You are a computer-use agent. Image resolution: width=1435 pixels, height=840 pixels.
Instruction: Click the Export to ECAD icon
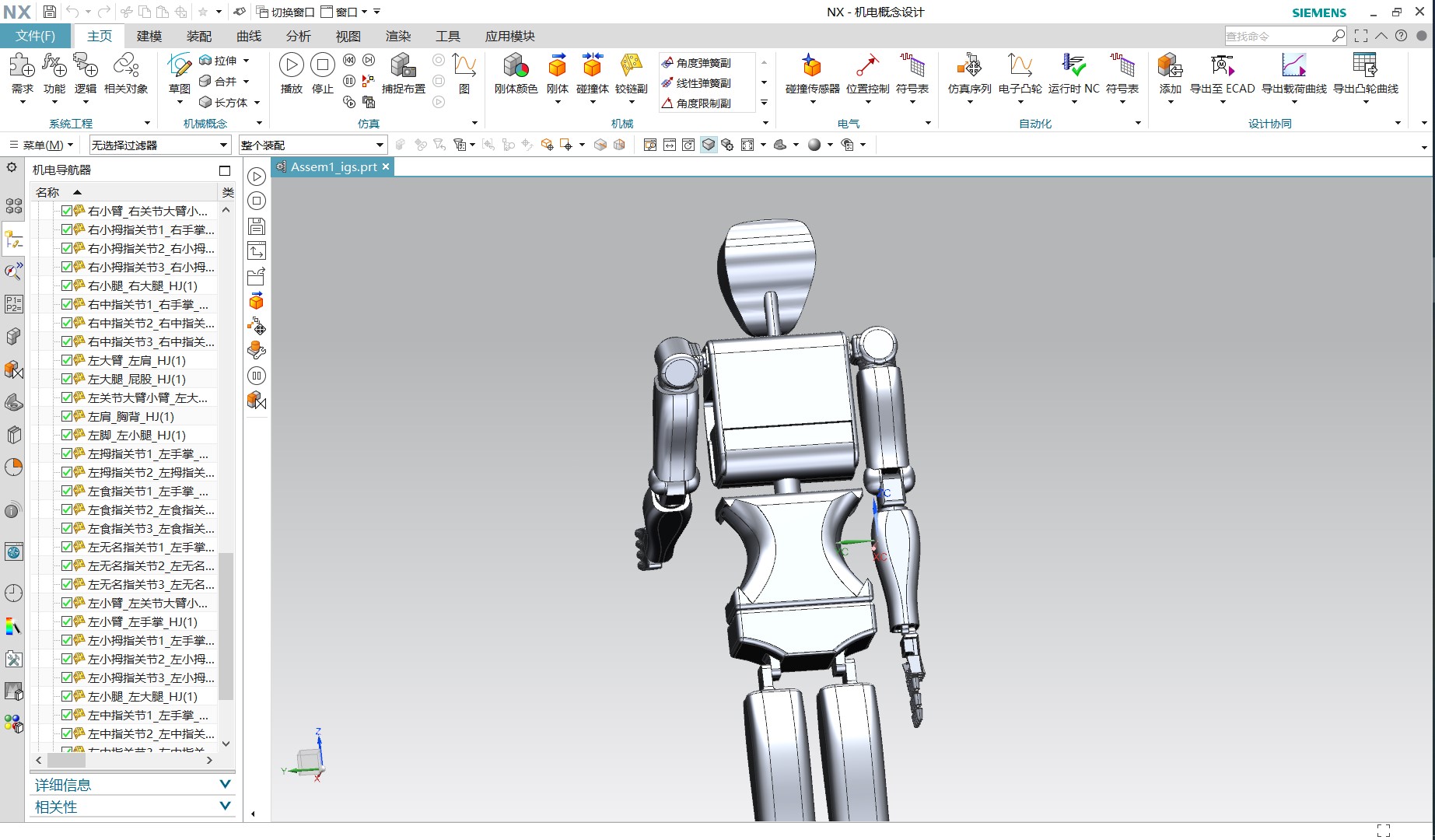(x=1222, y=74)
